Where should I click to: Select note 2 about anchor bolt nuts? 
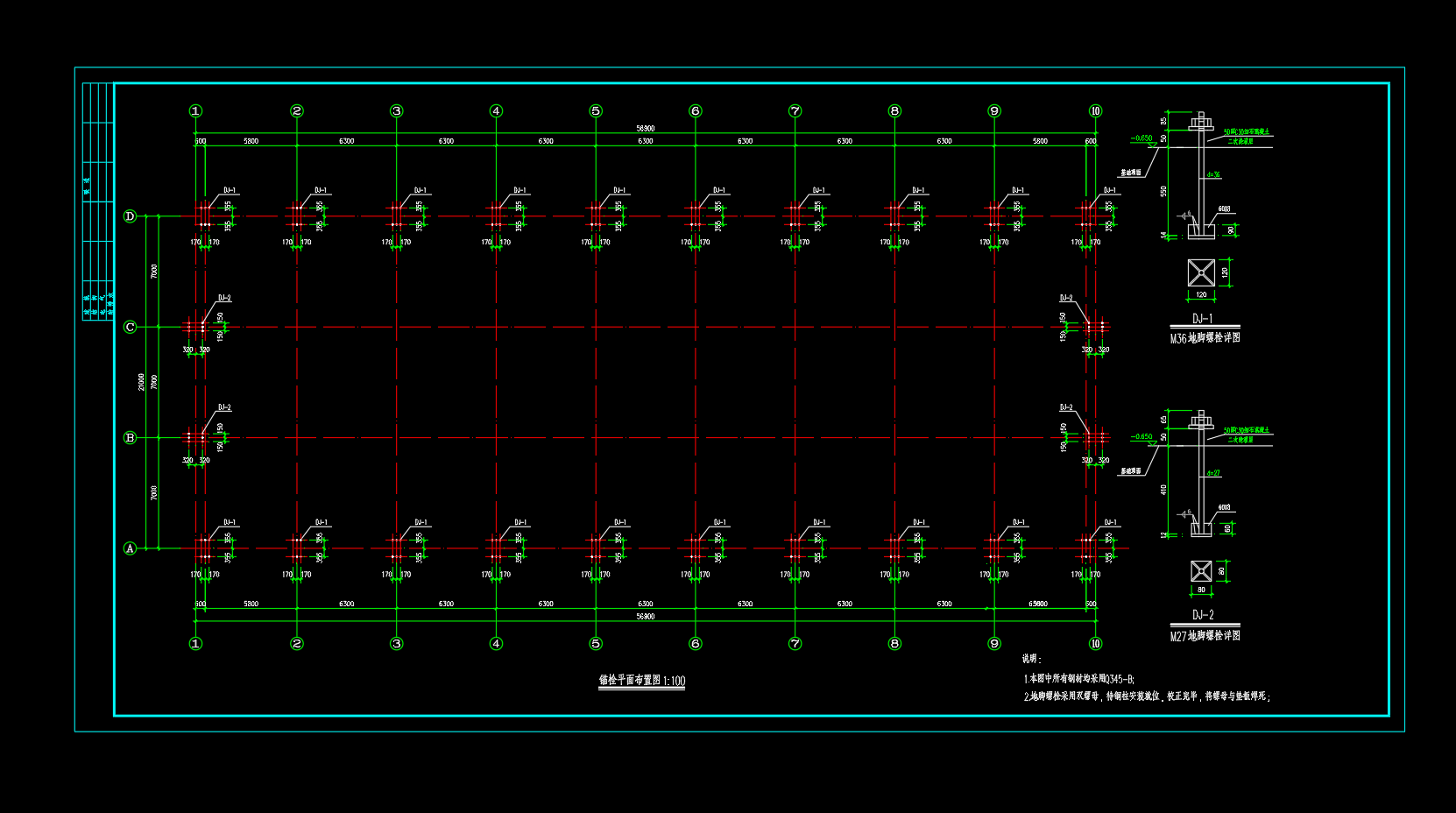coord(1148,696)
